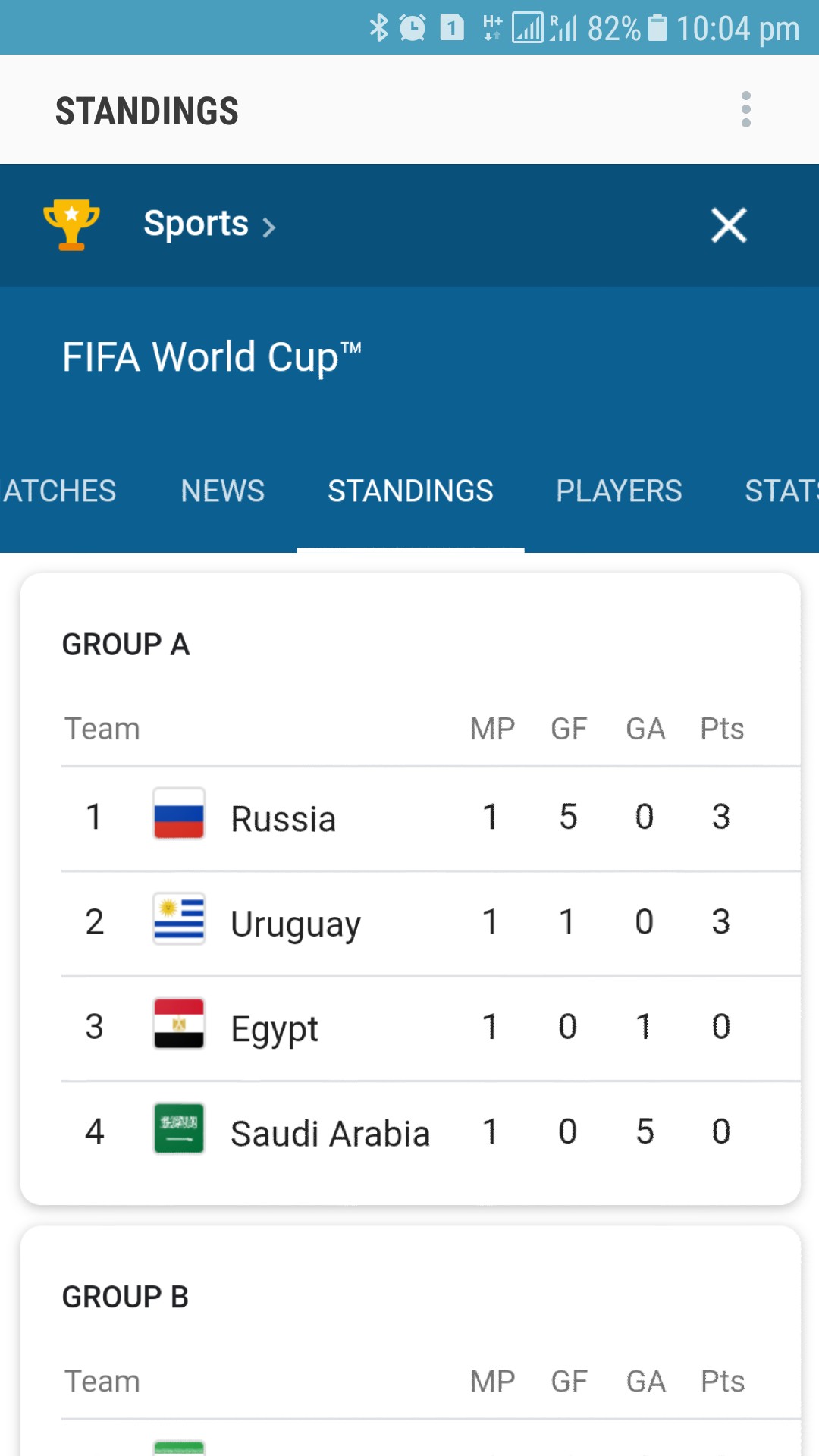
Task: Open the Stats tab
Action: pyautogui.click(x=781, y=491)
